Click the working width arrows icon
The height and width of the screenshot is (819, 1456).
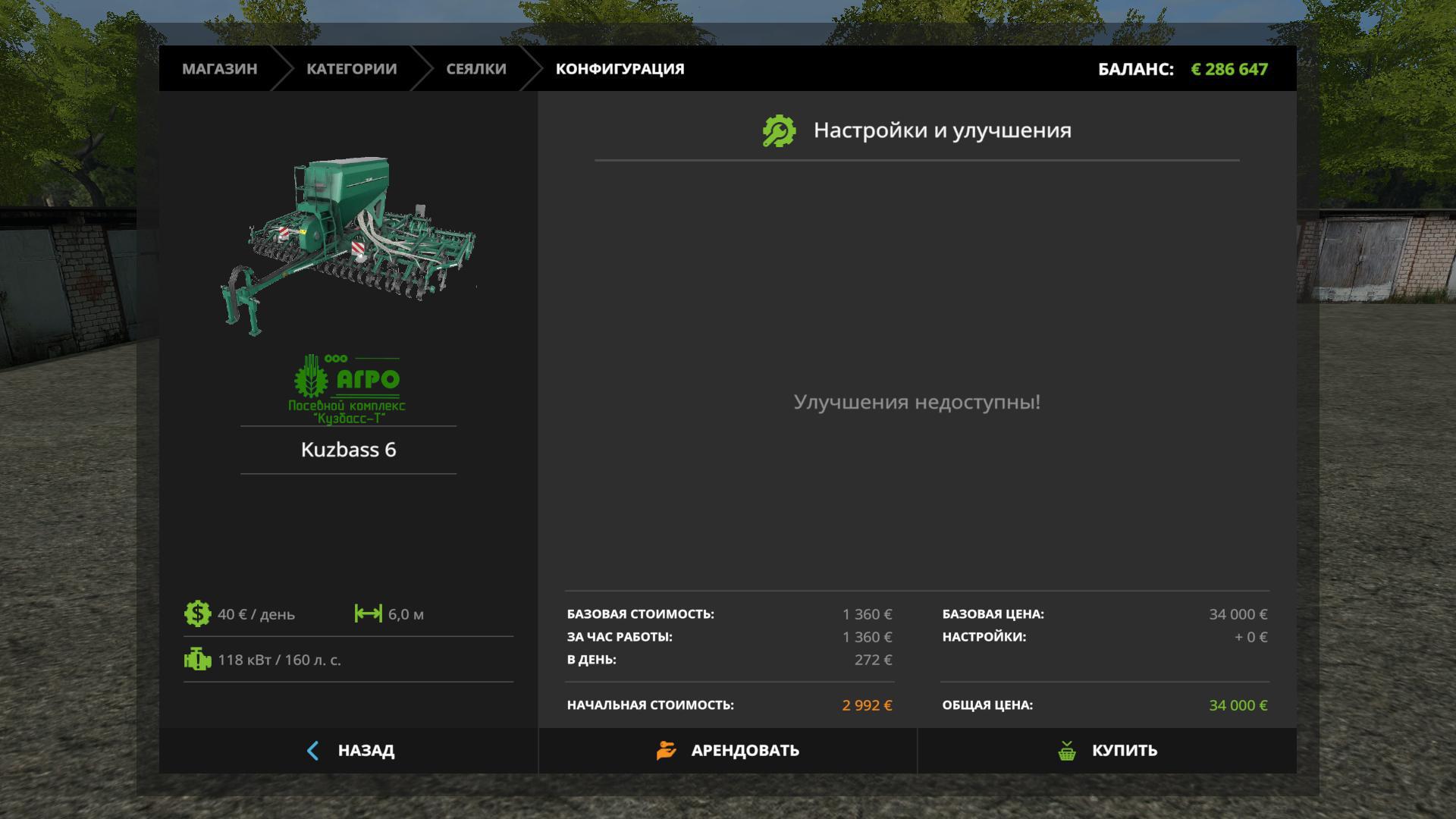(x=368, y=613)
